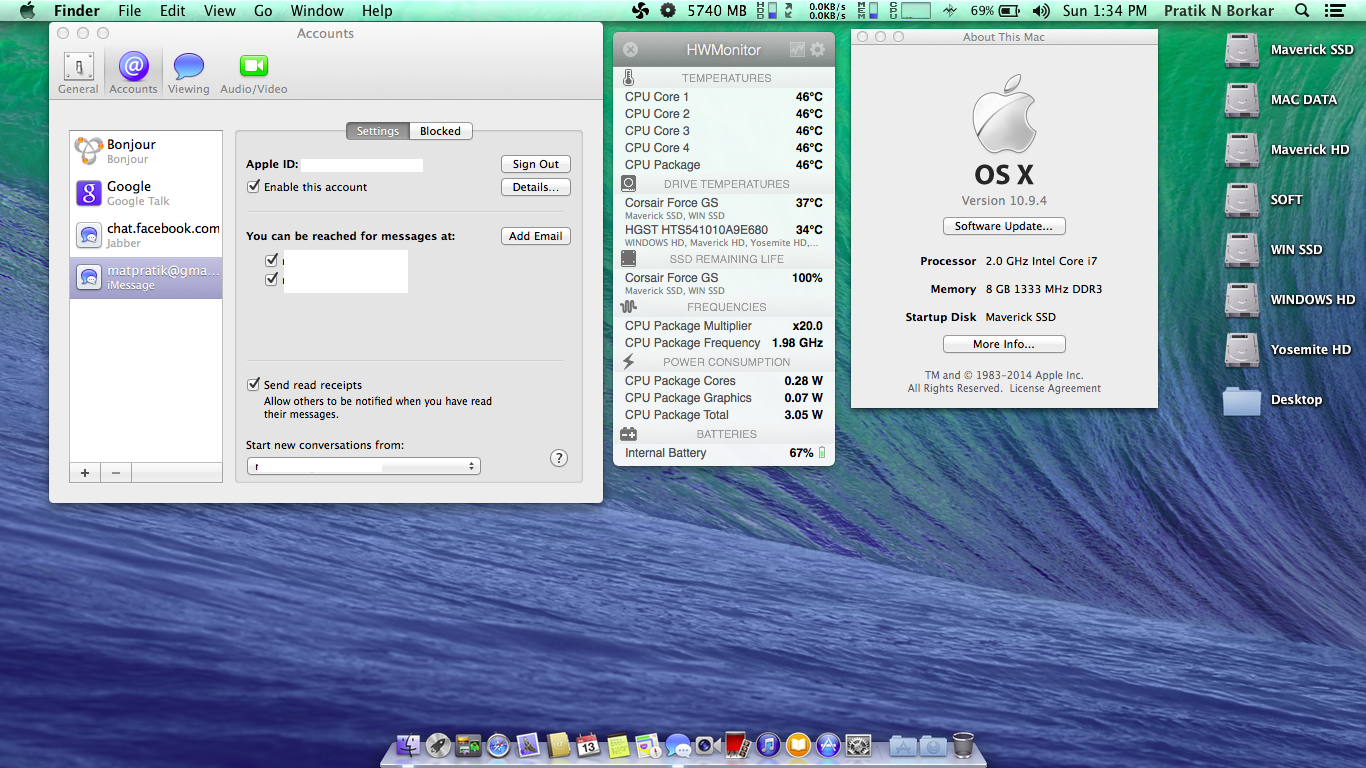This screenshot has width=1366, height=768.
Task: Open the Help menu
Action: point(377,11)
